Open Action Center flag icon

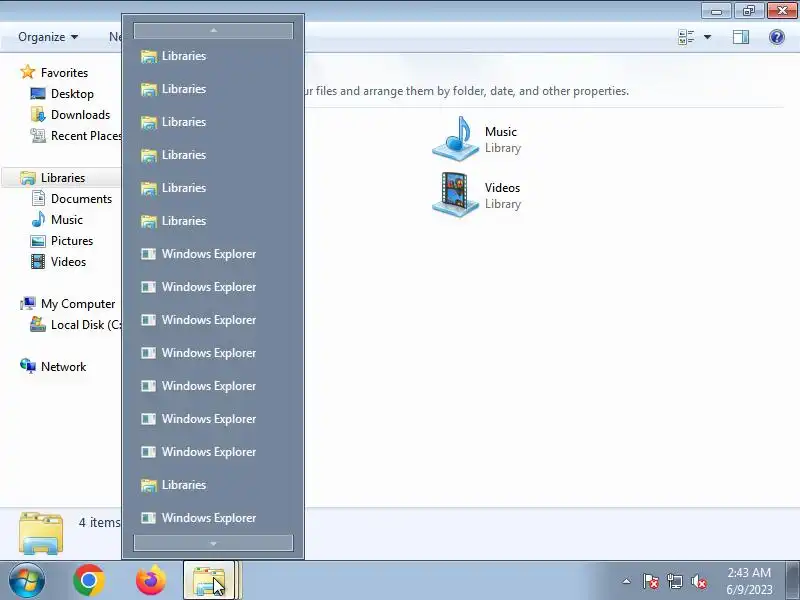coord(651,581)
